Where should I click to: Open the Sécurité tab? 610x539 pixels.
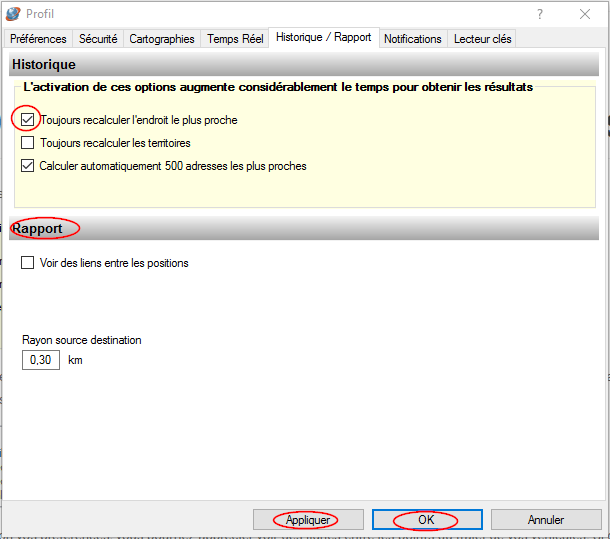tap(98, 39)
